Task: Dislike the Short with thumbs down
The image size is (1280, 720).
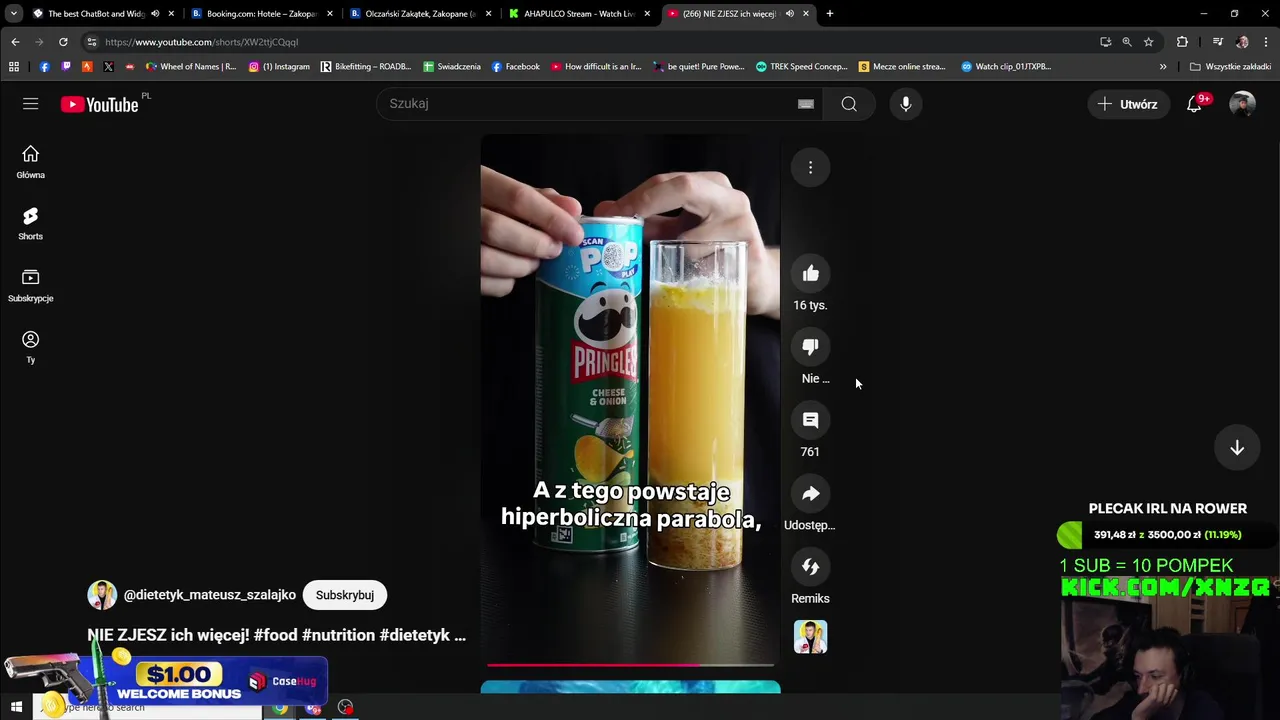Action: pyautogui.click(x=810, y=346)
